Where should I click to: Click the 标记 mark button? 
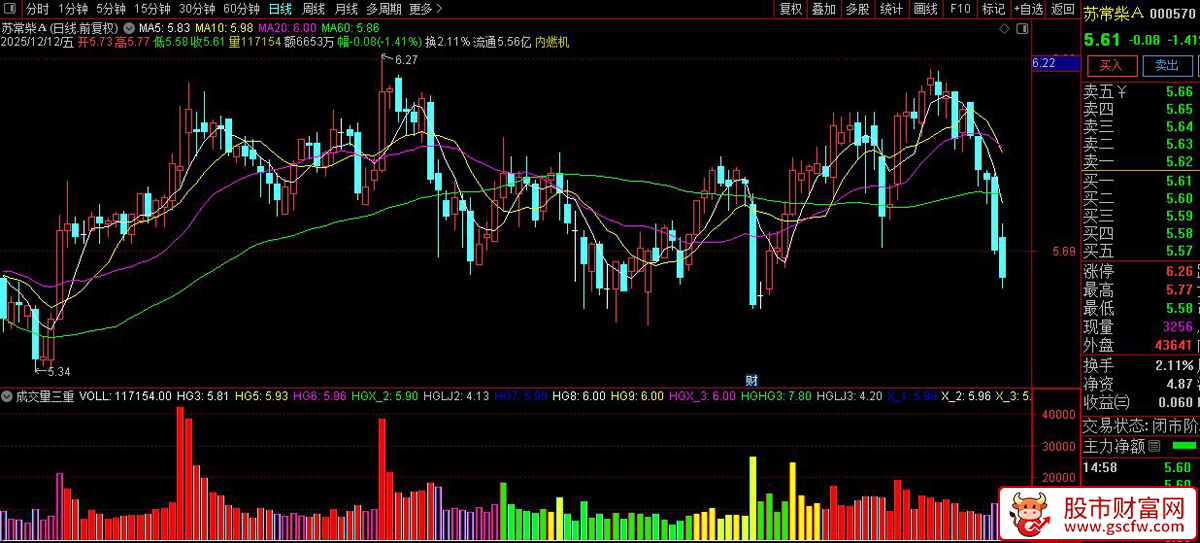coord(993,9)
